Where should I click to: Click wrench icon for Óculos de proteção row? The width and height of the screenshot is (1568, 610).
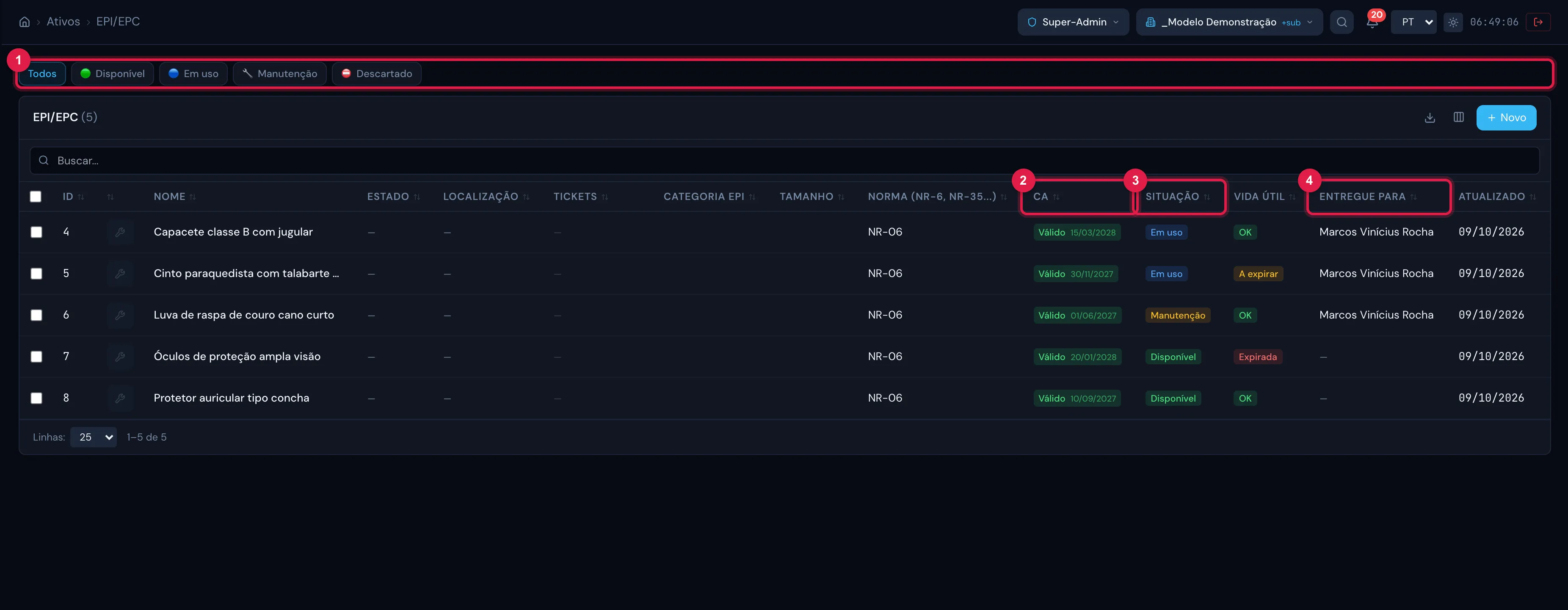[120, 357]
